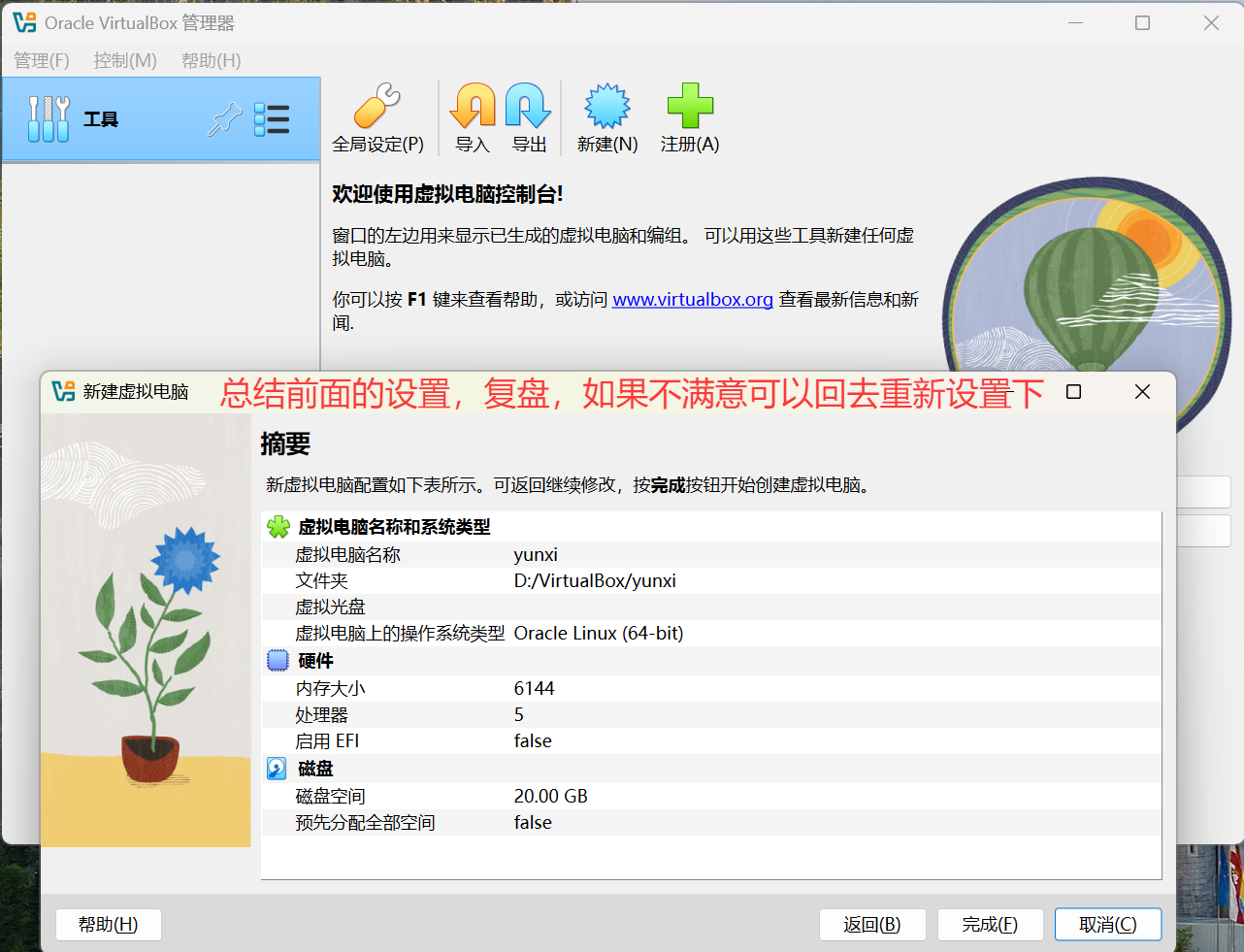Open the Tools list menu icon
The image size is (1244, 952).
(272, 119)
